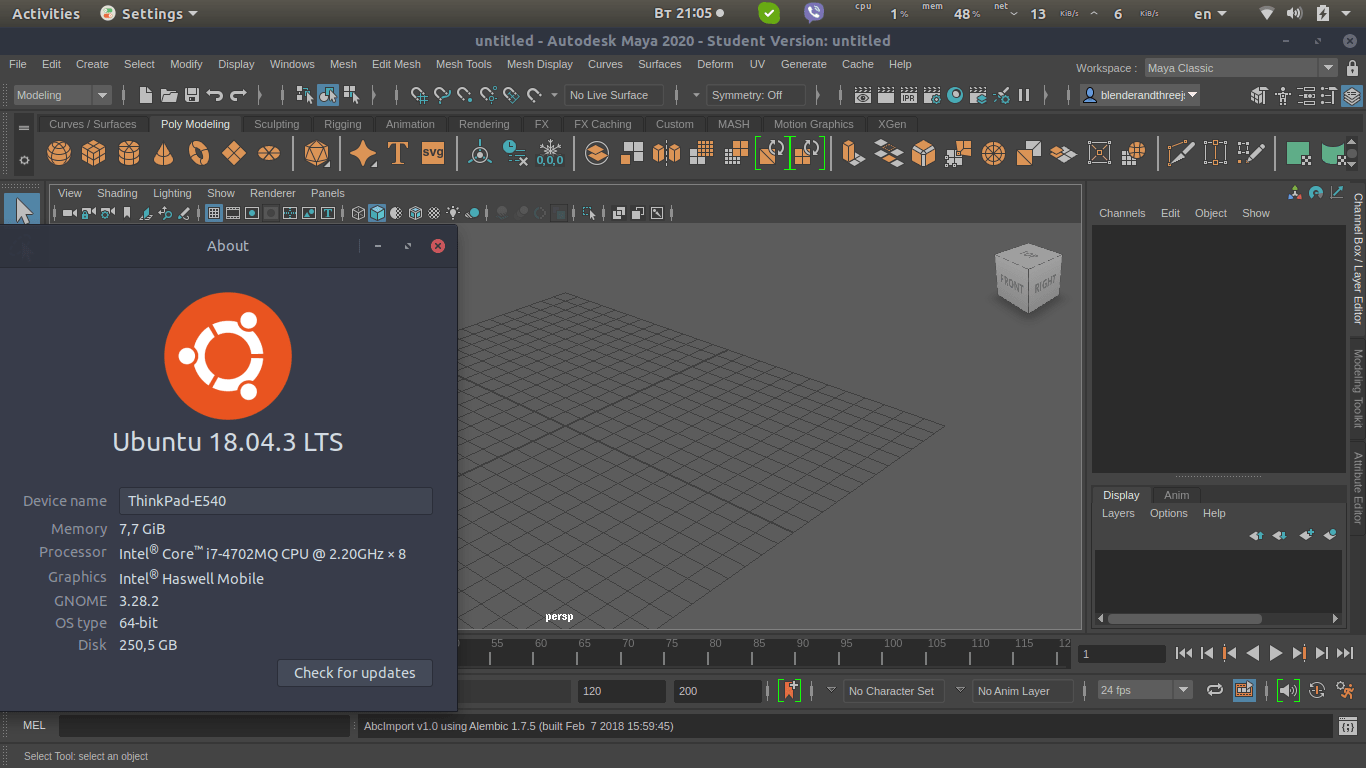Image resolution: width=1366 pixels, height=768 pixels.
Task: Switch to the Anim layer tab
Action: [1177, 495]
